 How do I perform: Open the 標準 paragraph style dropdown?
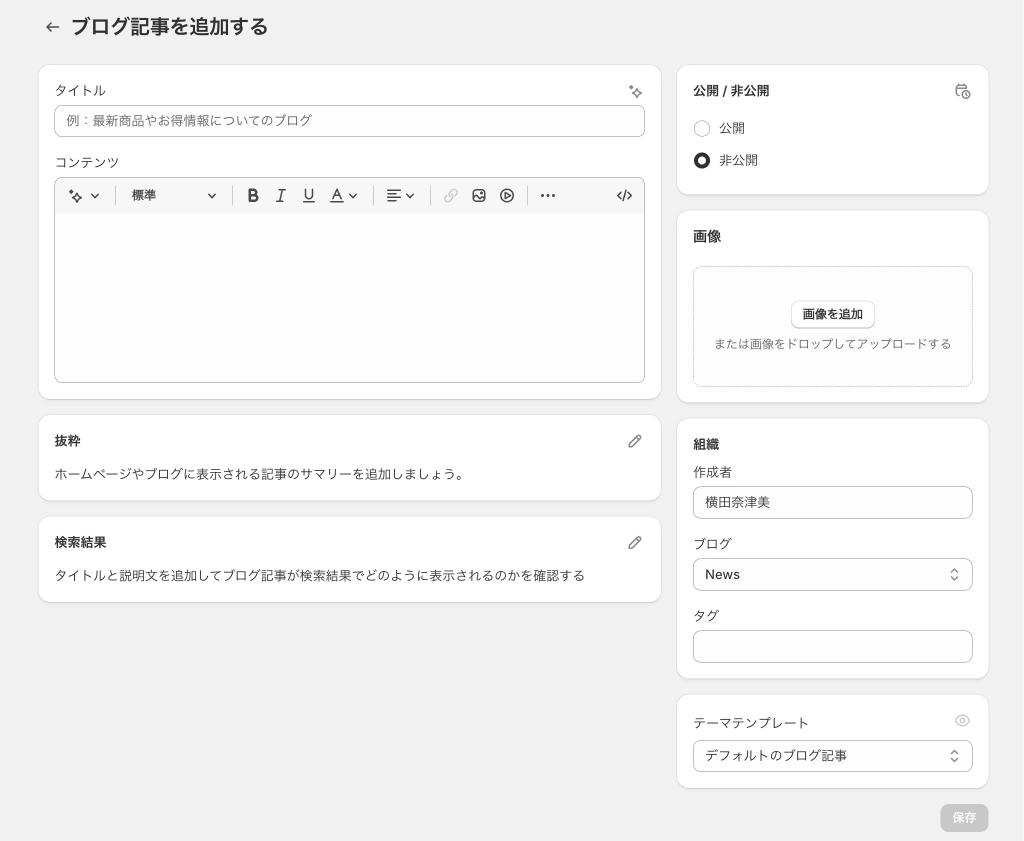coord(174,196)
